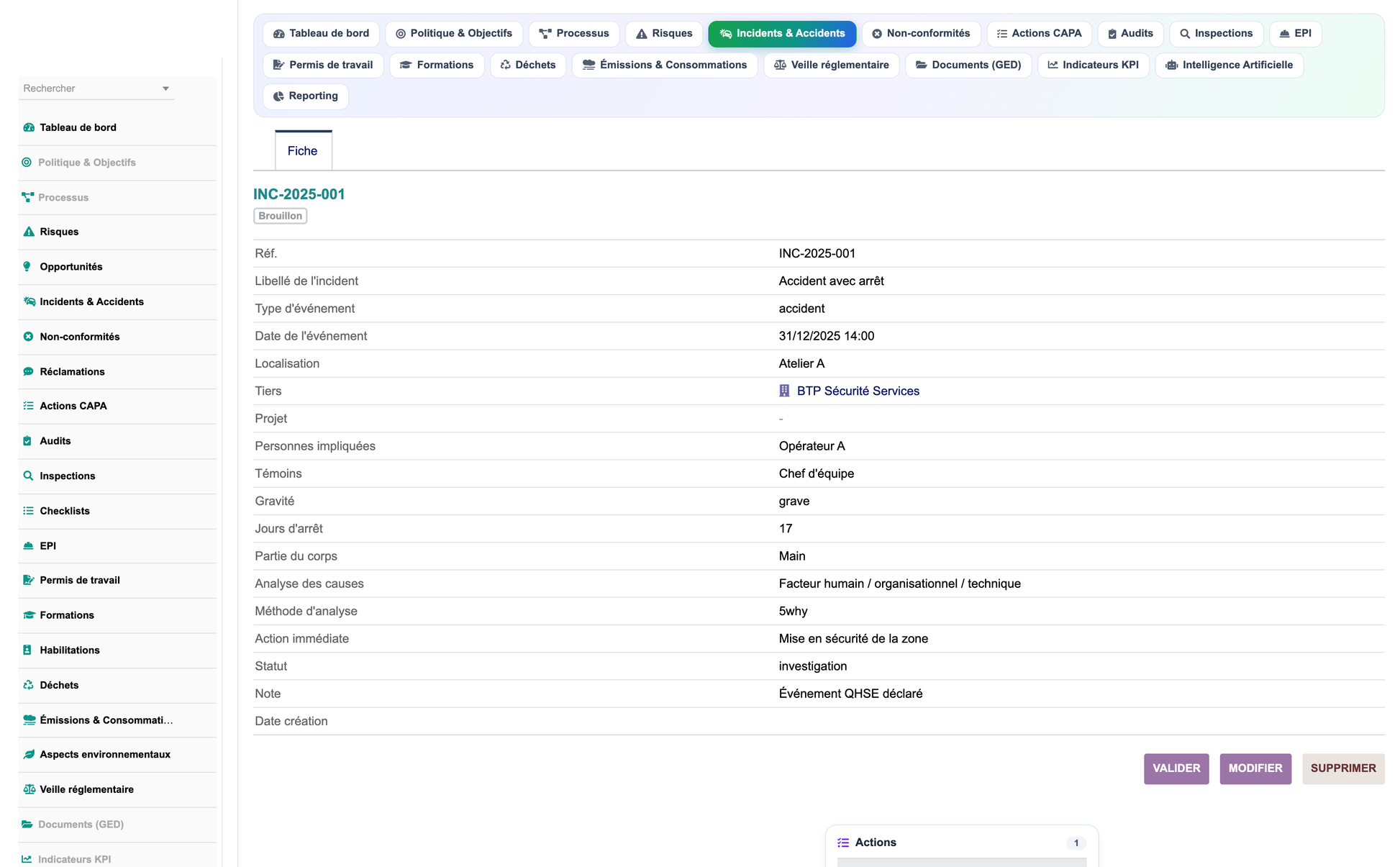The width and height of the screenshot is (1400, 867).
Task: Click the Permis de travail sidebar icon
Action: pos(29,580)
